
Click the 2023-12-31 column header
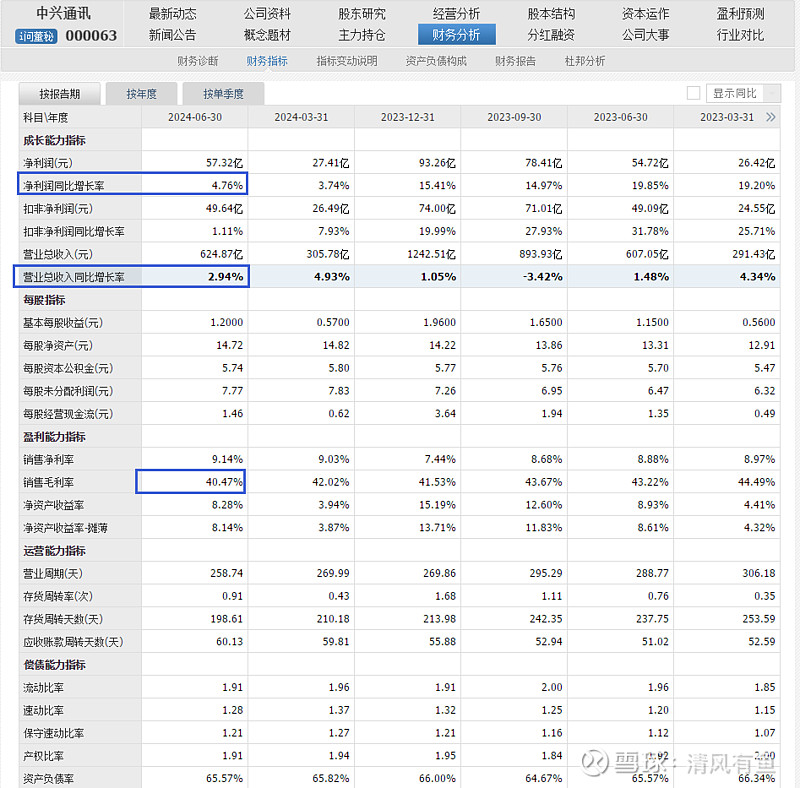(x=408, y=117)
